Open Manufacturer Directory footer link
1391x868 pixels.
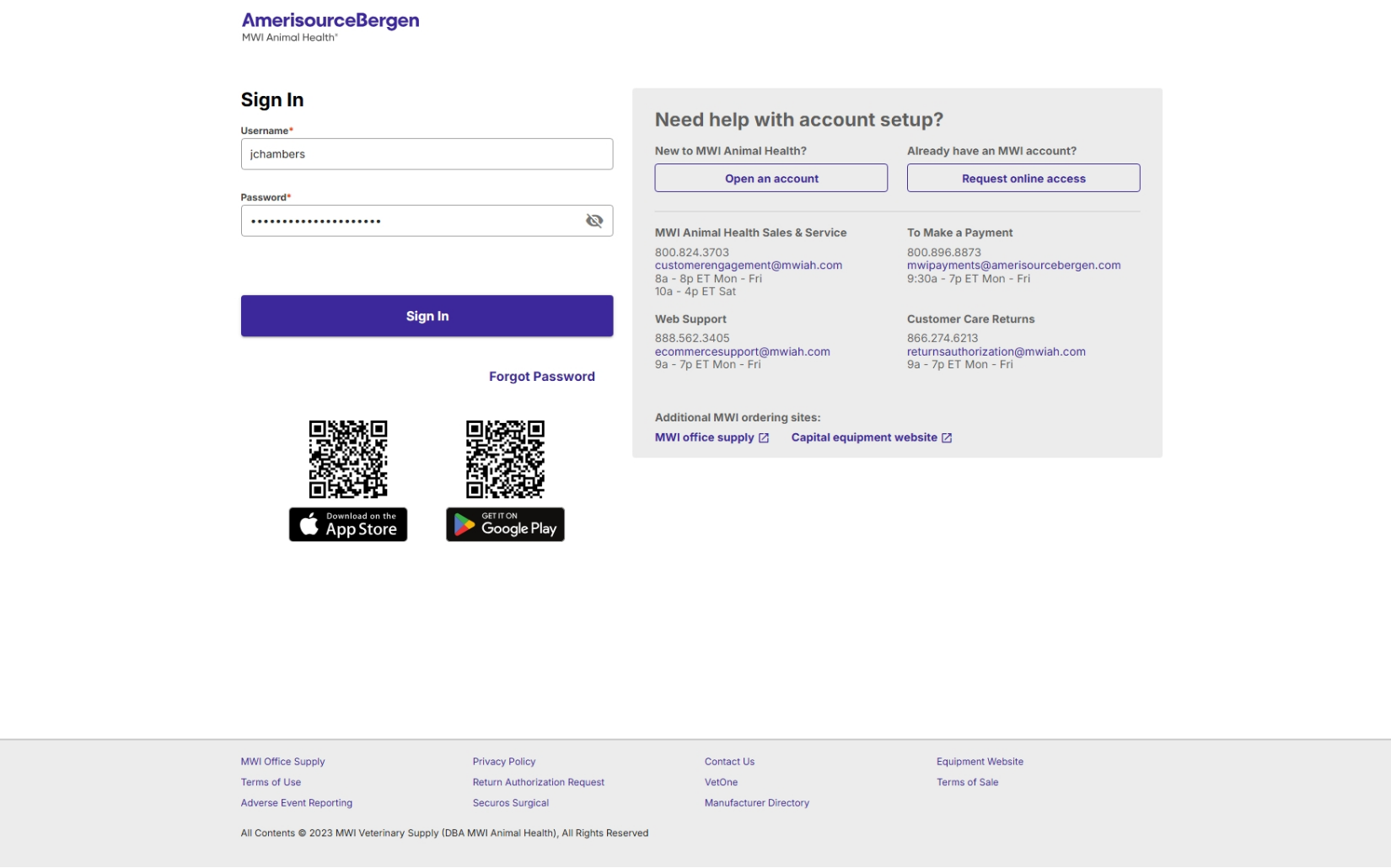757,803
